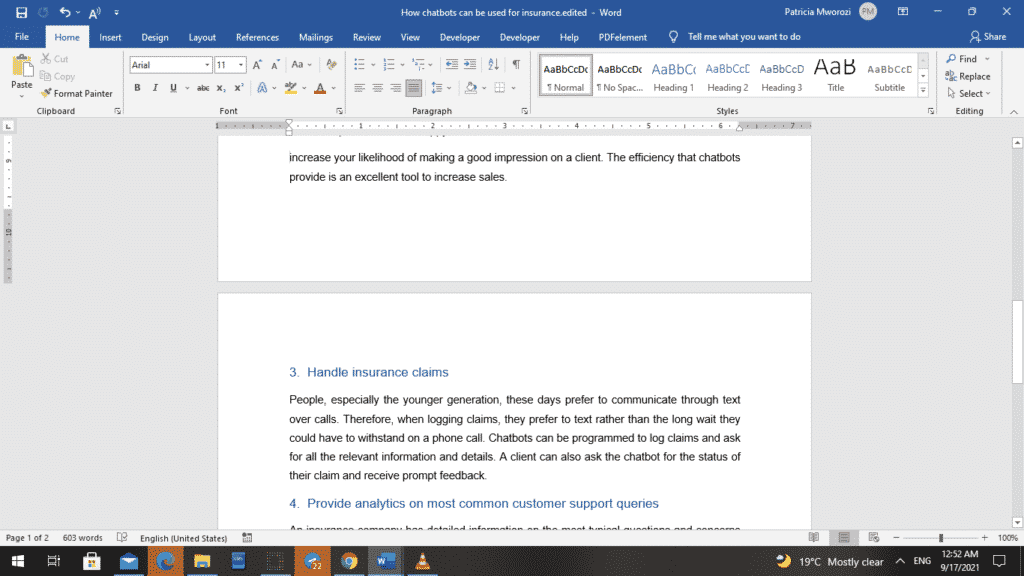
Task: Toggle italic formatting
Action: tap(153, 86)
